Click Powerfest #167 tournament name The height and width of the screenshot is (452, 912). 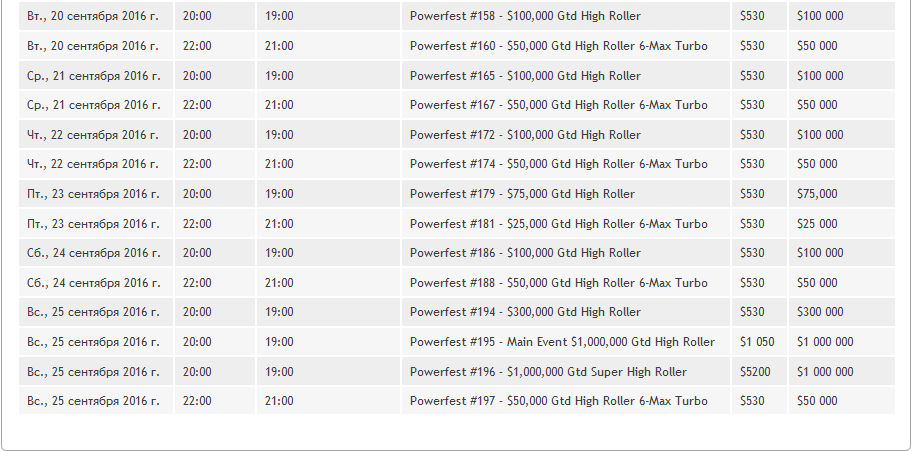[558, 105]
